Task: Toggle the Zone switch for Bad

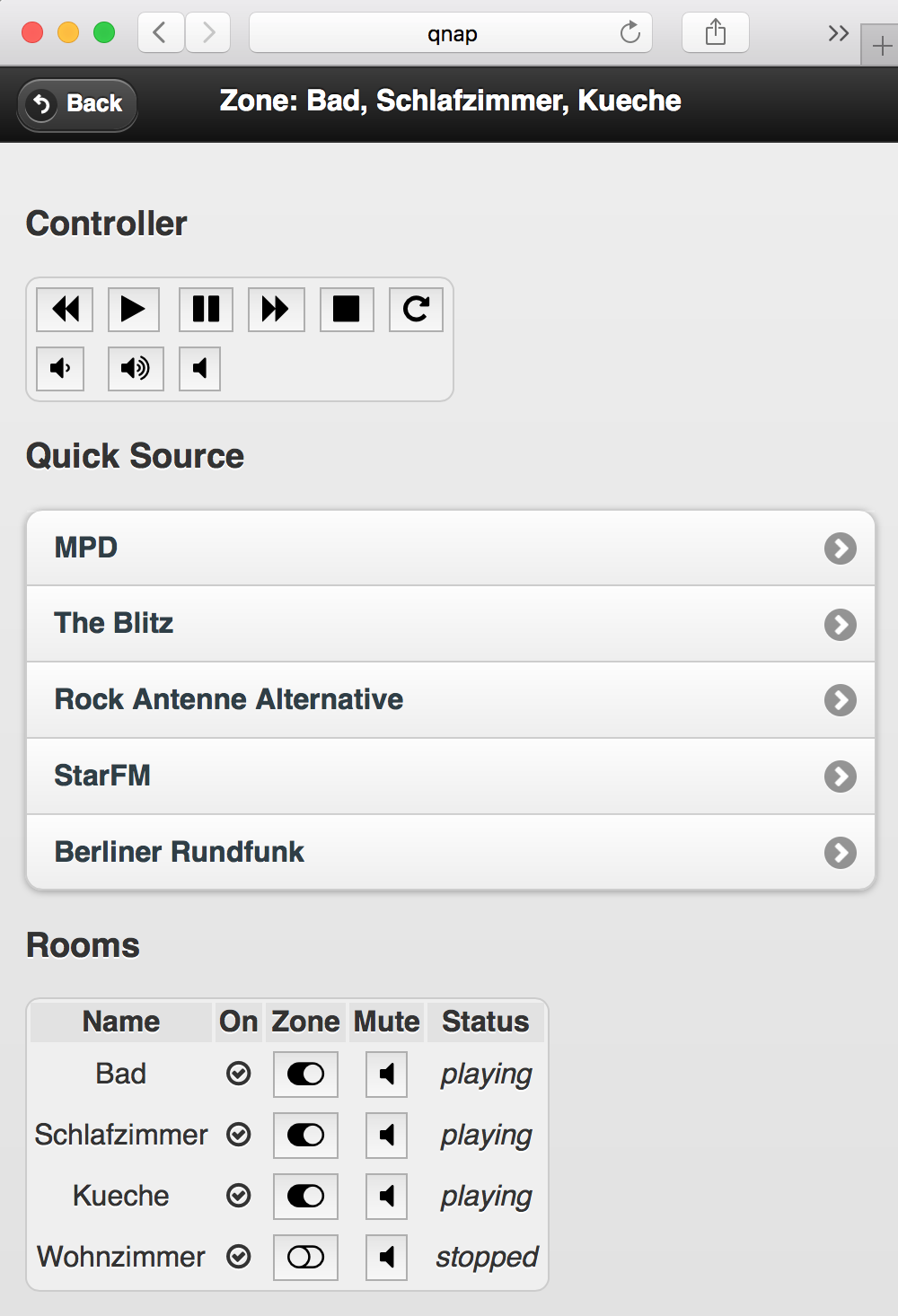Action: click(x=305, y=1075)
